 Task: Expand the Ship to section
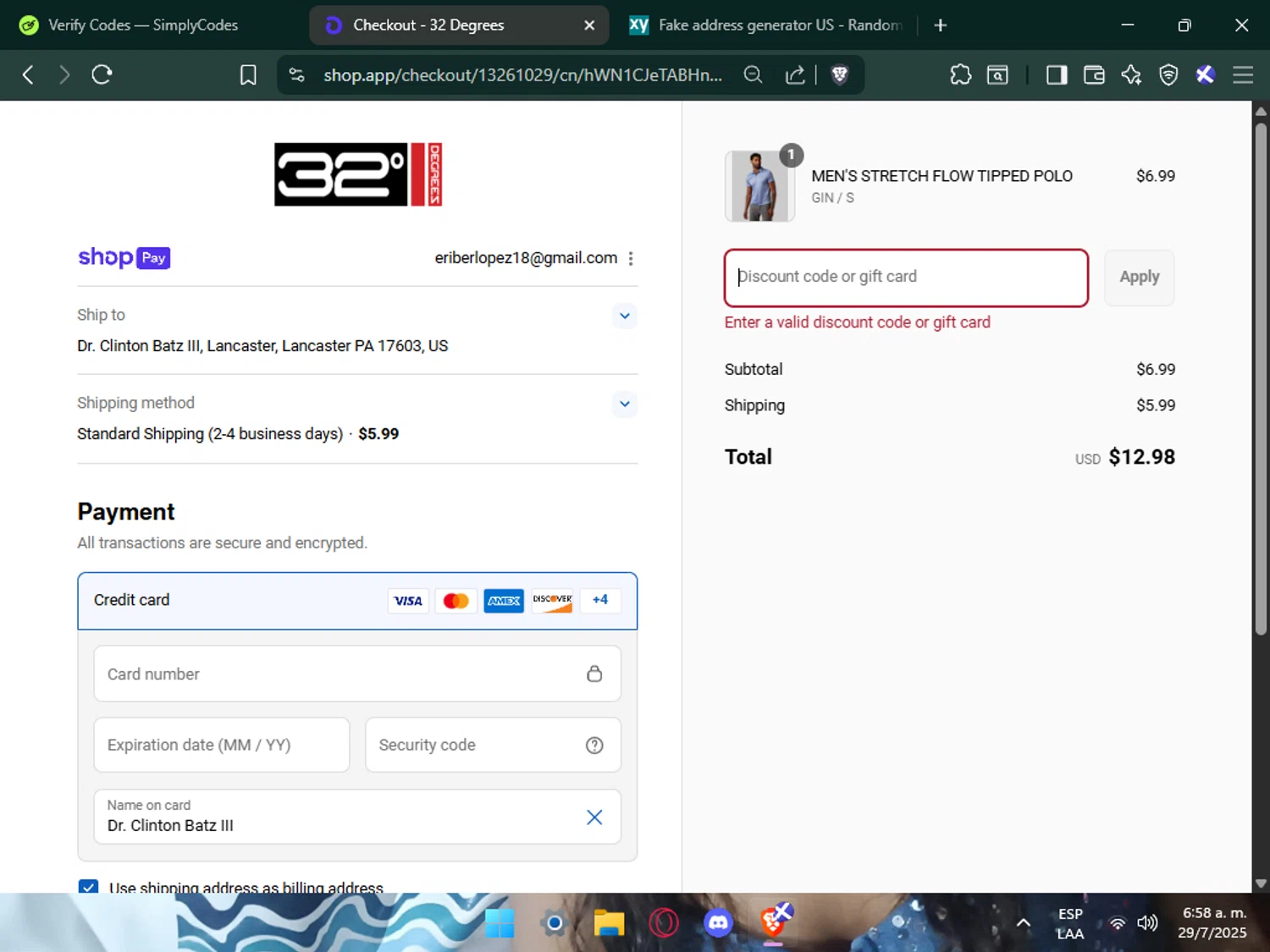click(624, 316)
